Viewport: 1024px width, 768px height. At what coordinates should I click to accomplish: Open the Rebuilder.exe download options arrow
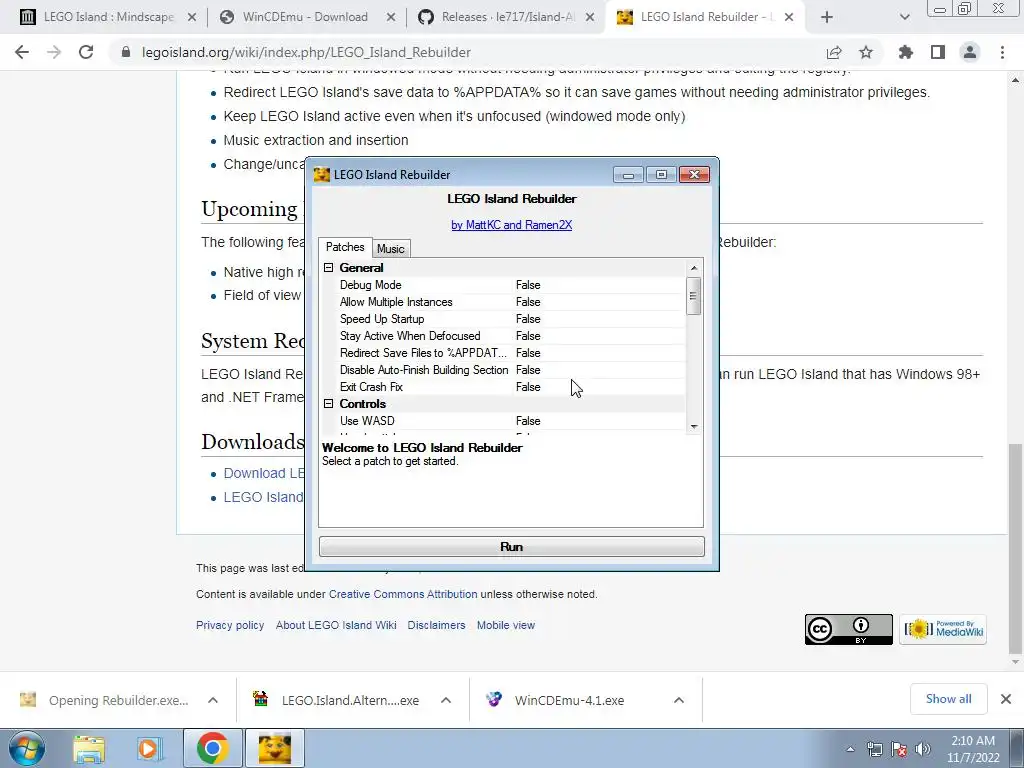(x=213, y=700)
